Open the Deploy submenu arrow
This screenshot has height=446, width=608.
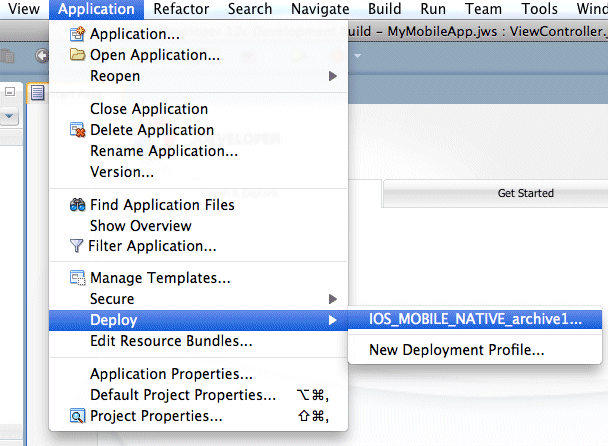pos(333,320)
